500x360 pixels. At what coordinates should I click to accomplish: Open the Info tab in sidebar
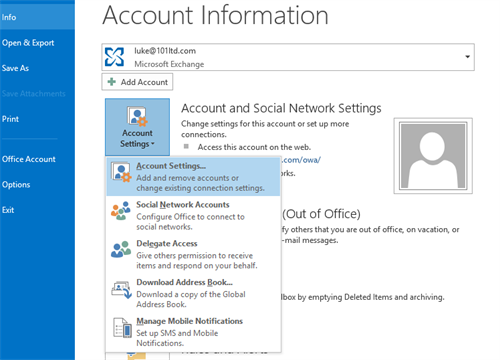[37, 17]
